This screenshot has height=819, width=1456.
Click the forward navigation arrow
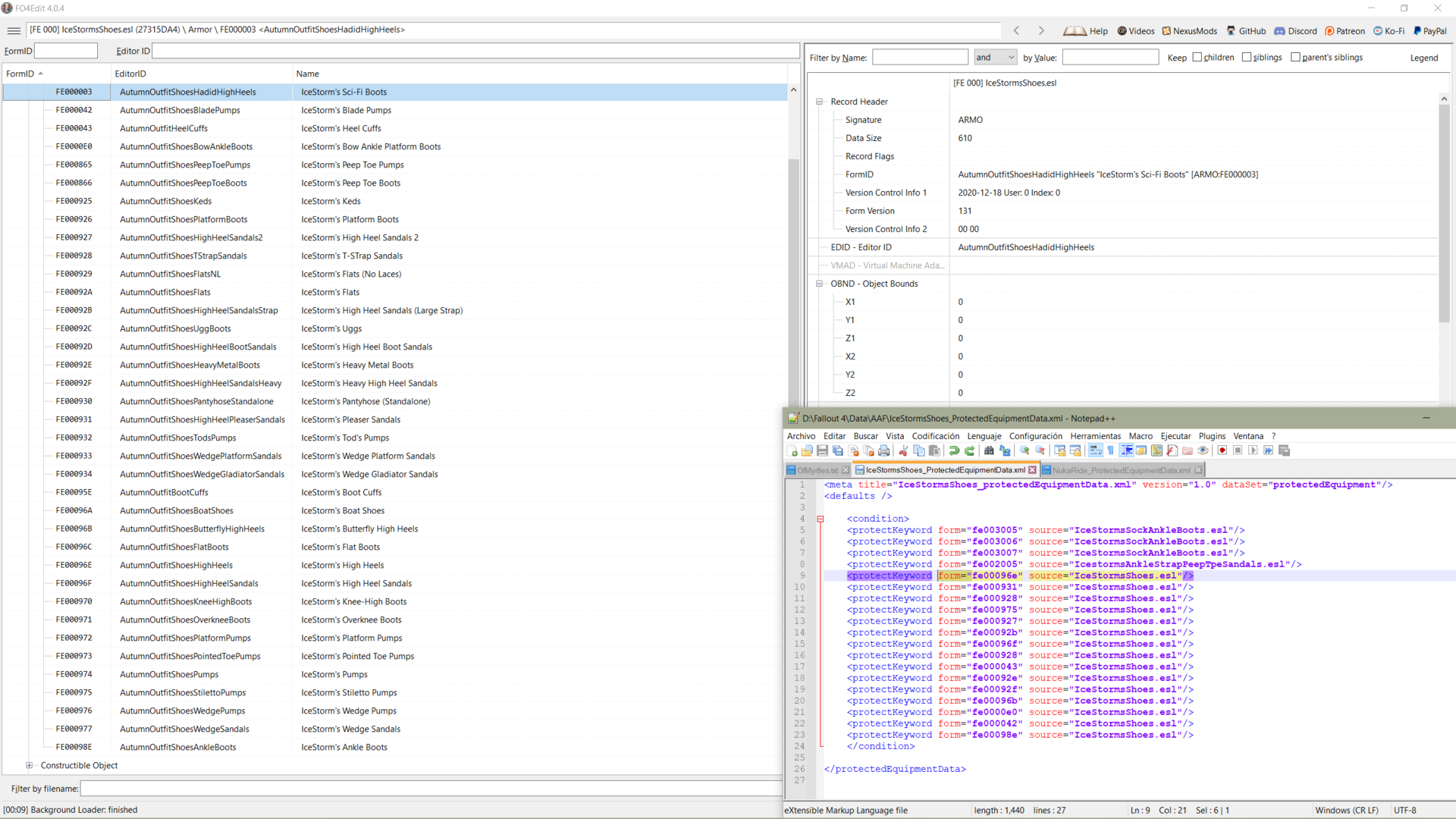tap(1041, 30)
